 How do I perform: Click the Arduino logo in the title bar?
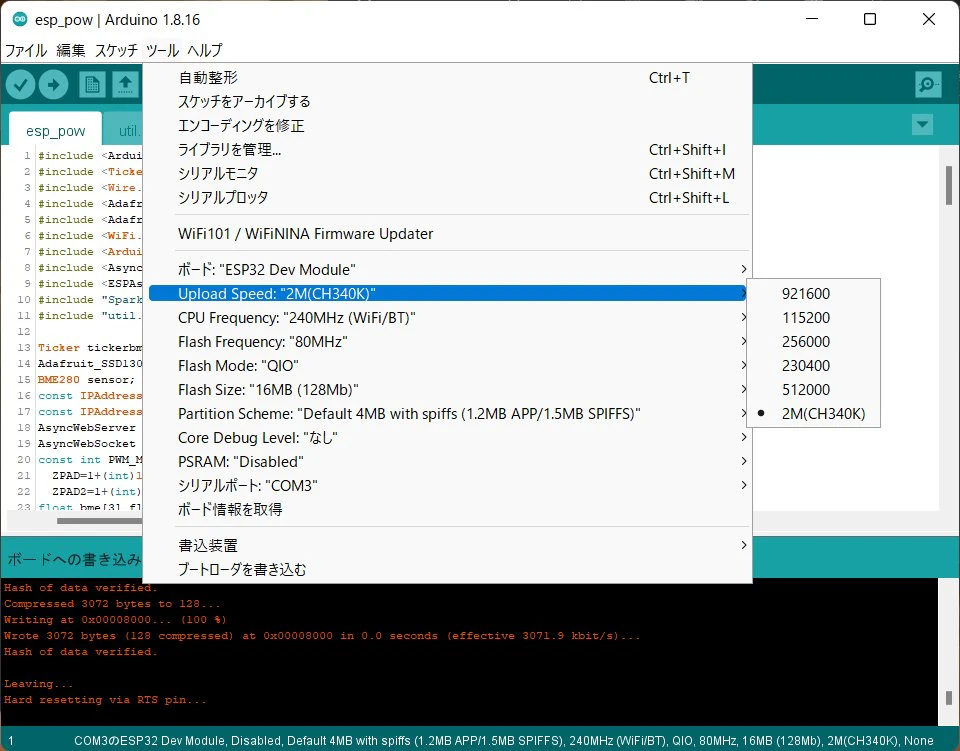tap(20, 19)
